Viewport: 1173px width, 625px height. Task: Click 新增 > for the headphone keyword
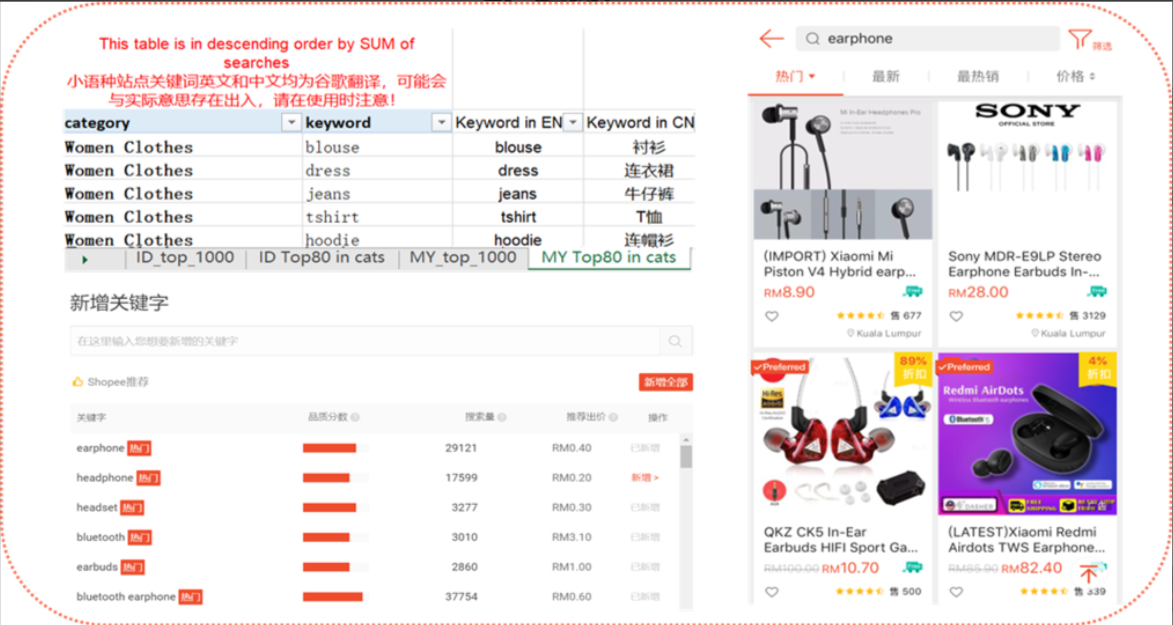coord(645,478)
